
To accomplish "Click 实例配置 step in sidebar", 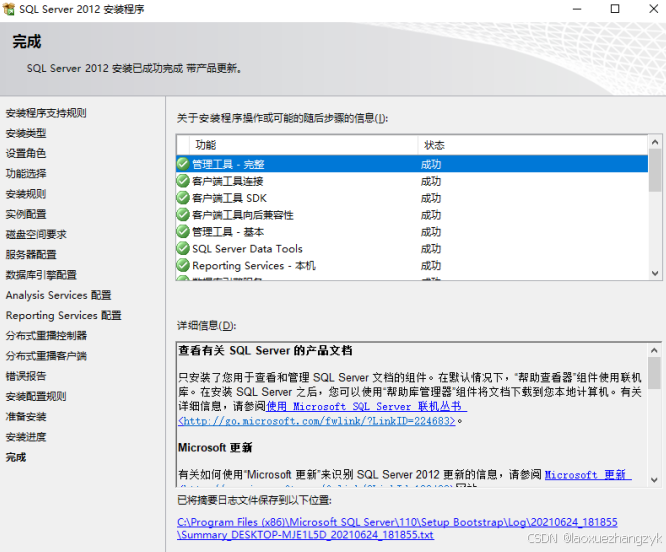I will click(25, 214).
